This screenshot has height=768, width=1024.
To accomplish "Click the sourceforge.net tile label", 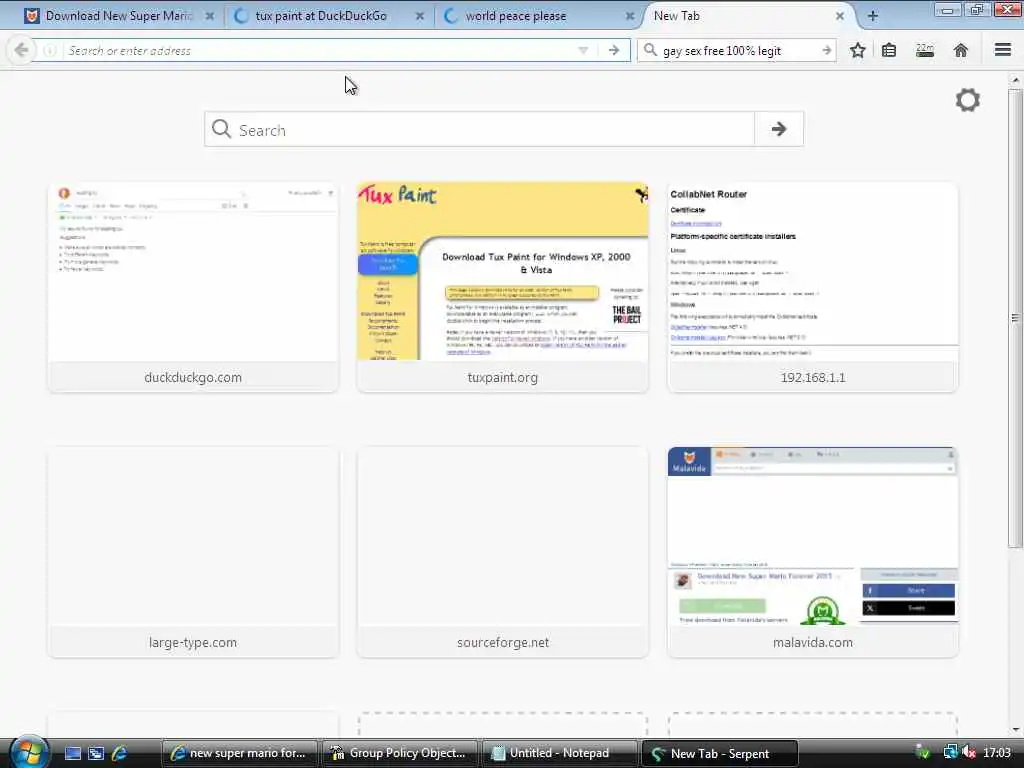I will (503, 643).
